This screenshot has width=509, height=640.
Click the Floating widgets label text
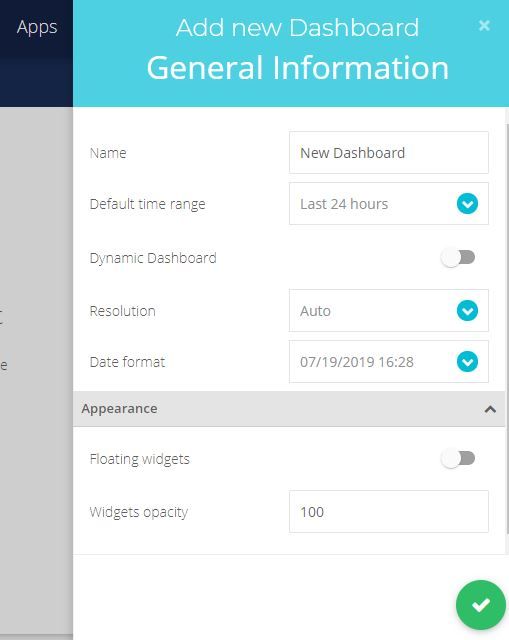[x=140, y=459]
